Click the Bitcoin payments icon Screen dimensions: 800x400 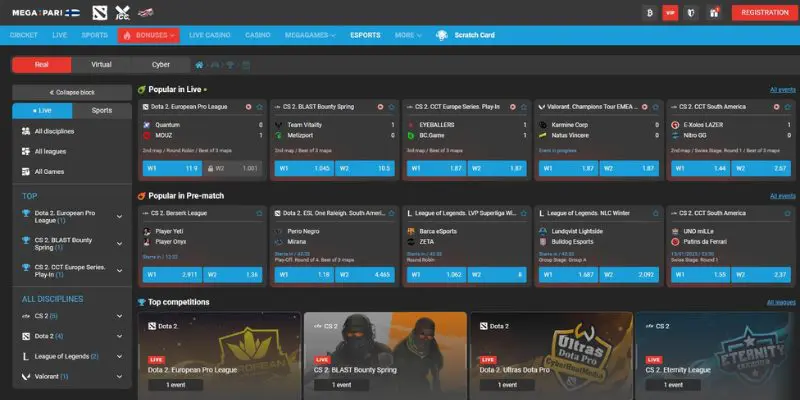(649, 13)
